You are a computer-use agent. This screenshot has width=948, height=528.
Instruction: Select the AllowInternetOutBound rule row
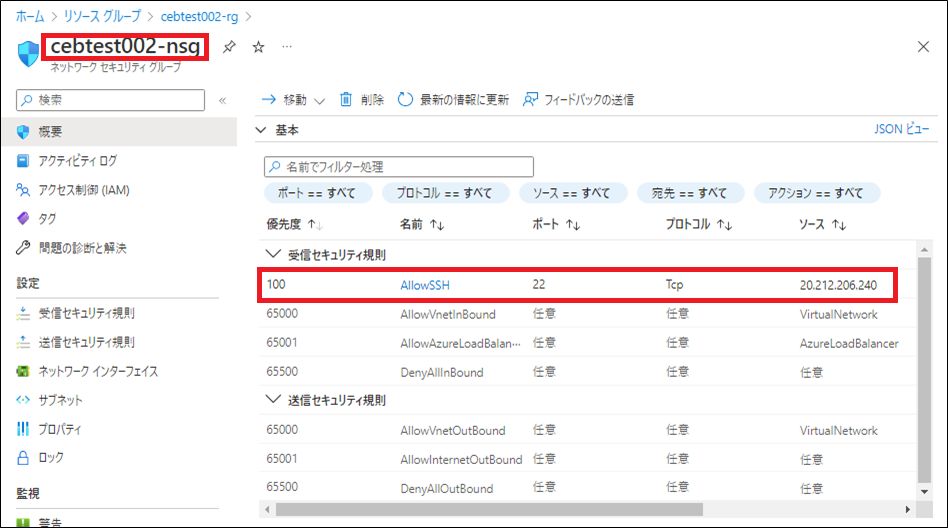click(x=586, y=459)
